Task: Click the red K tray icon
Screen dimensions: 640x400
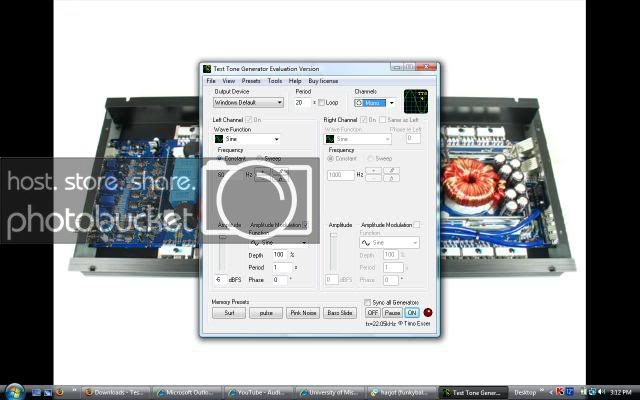Action: tap(560, 392)
